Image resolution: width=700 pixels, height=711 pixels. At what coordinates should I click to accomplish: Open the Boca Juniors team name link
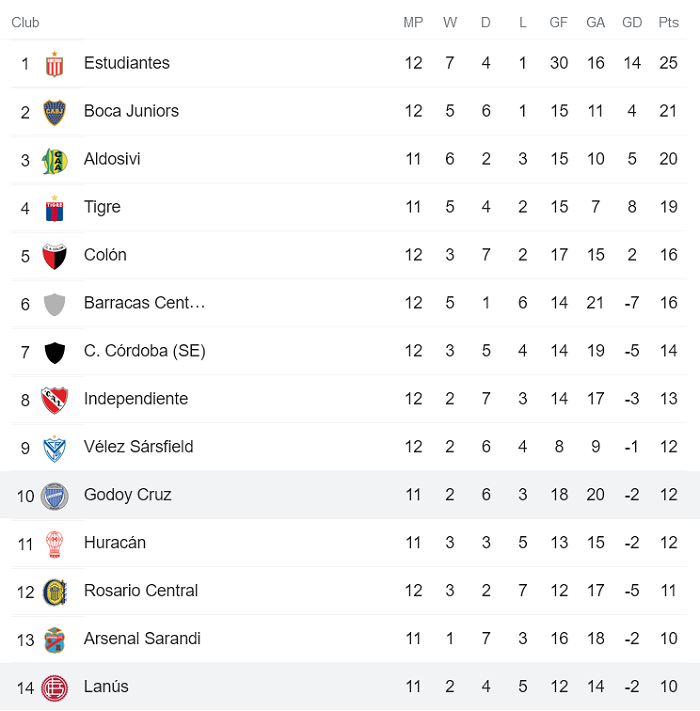pos(131,111)
